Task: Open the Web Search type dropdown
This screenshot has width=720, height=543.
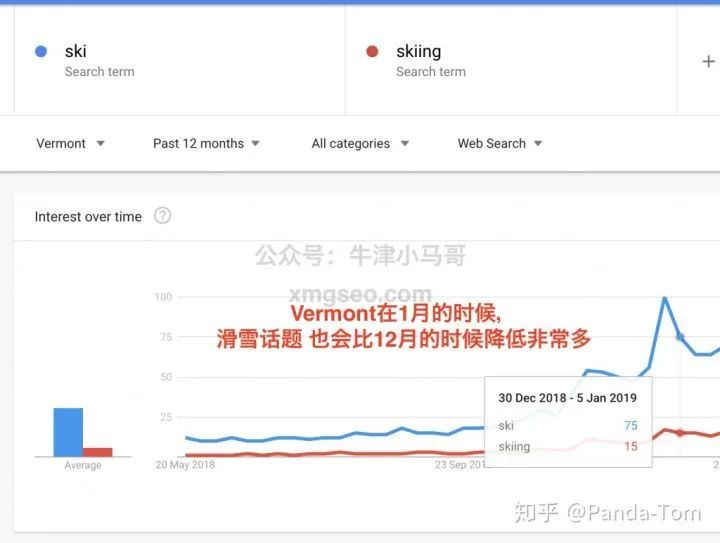Action: 500,143
